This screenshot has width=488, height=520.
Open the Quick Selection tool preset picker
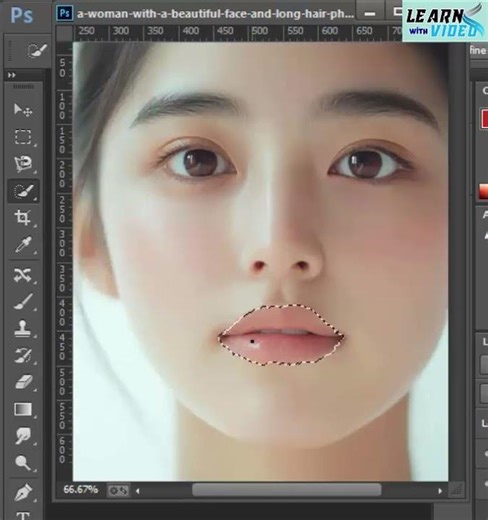[x=37, y=51]
